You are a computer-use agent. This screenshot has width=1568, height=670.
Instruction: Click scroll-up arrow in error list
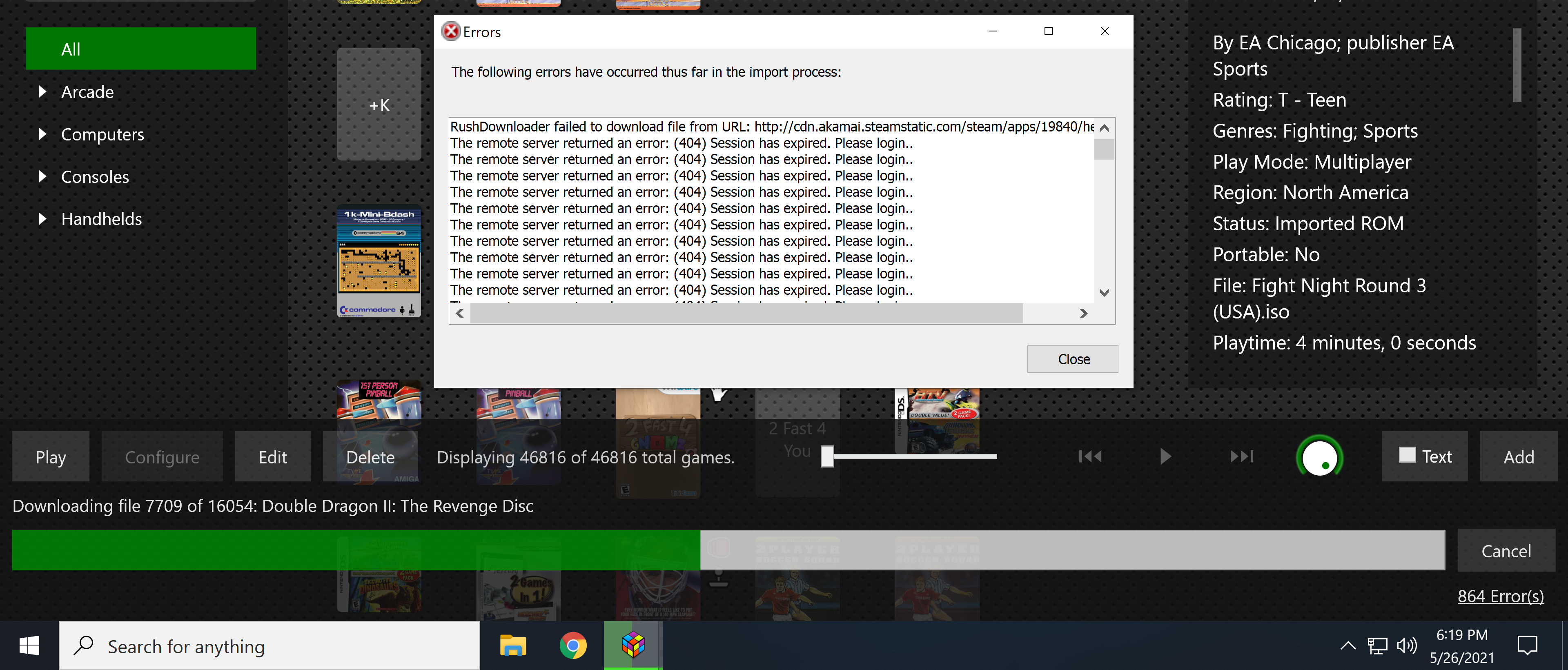pos(1104,128)
